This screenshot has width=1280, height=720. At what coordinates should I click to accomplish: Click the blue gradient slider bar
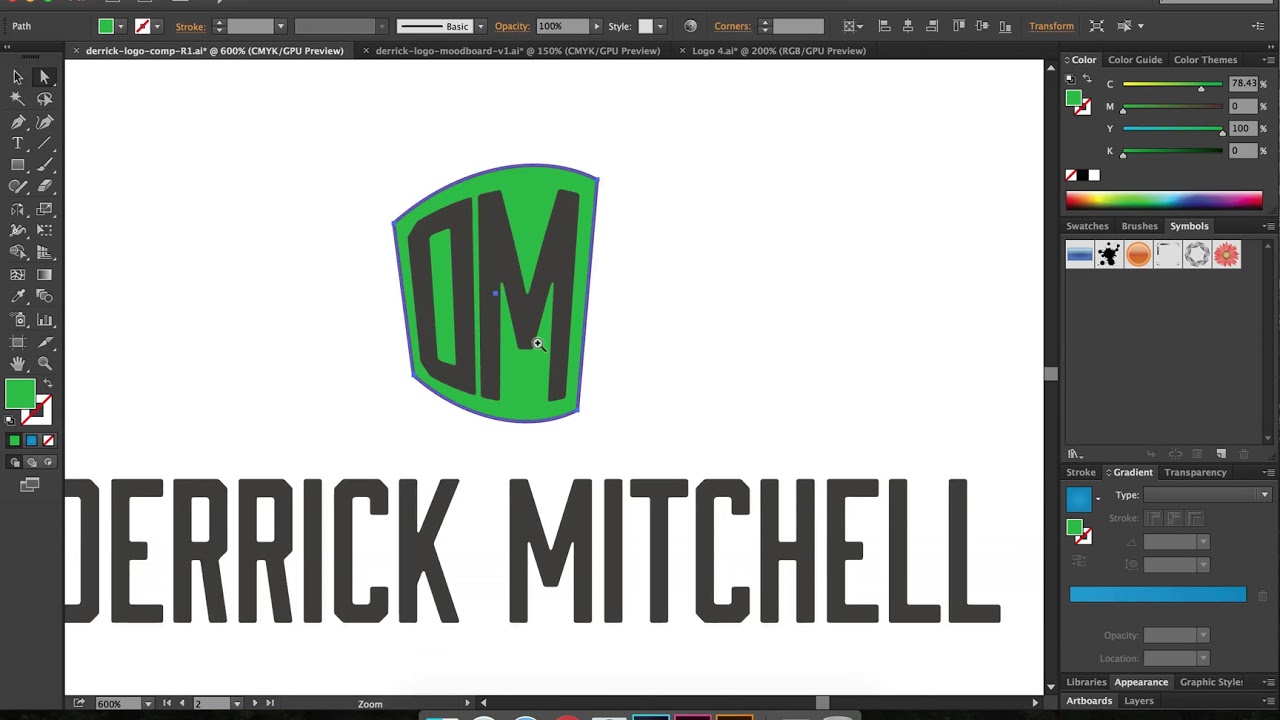pyautogui.click(x=1158, y=595)
